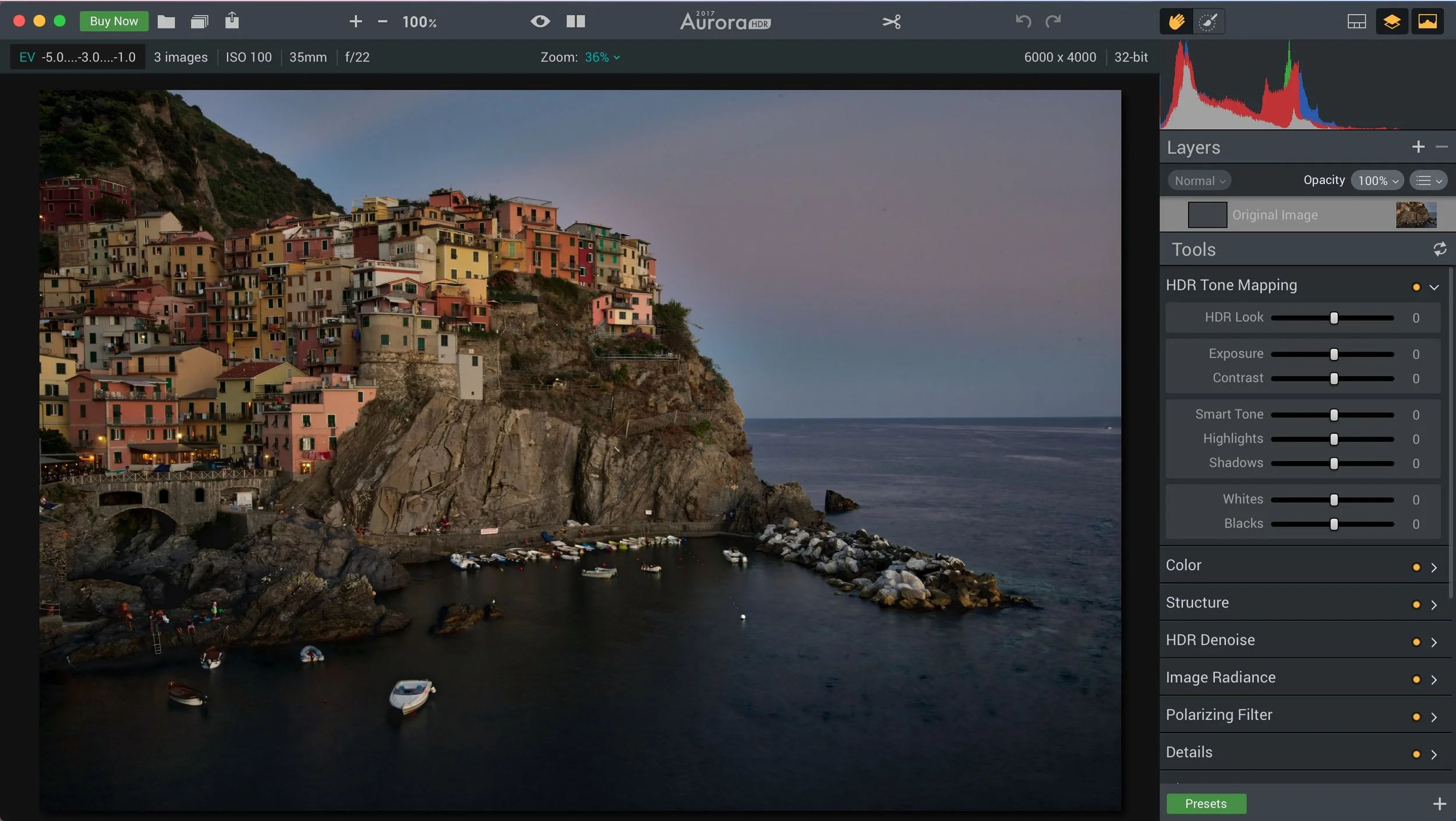Screen dimensions: 1456x821
Task: Open the Opacity 100% dropdown
Action: pyautogui.click(x=1377, y=181)
